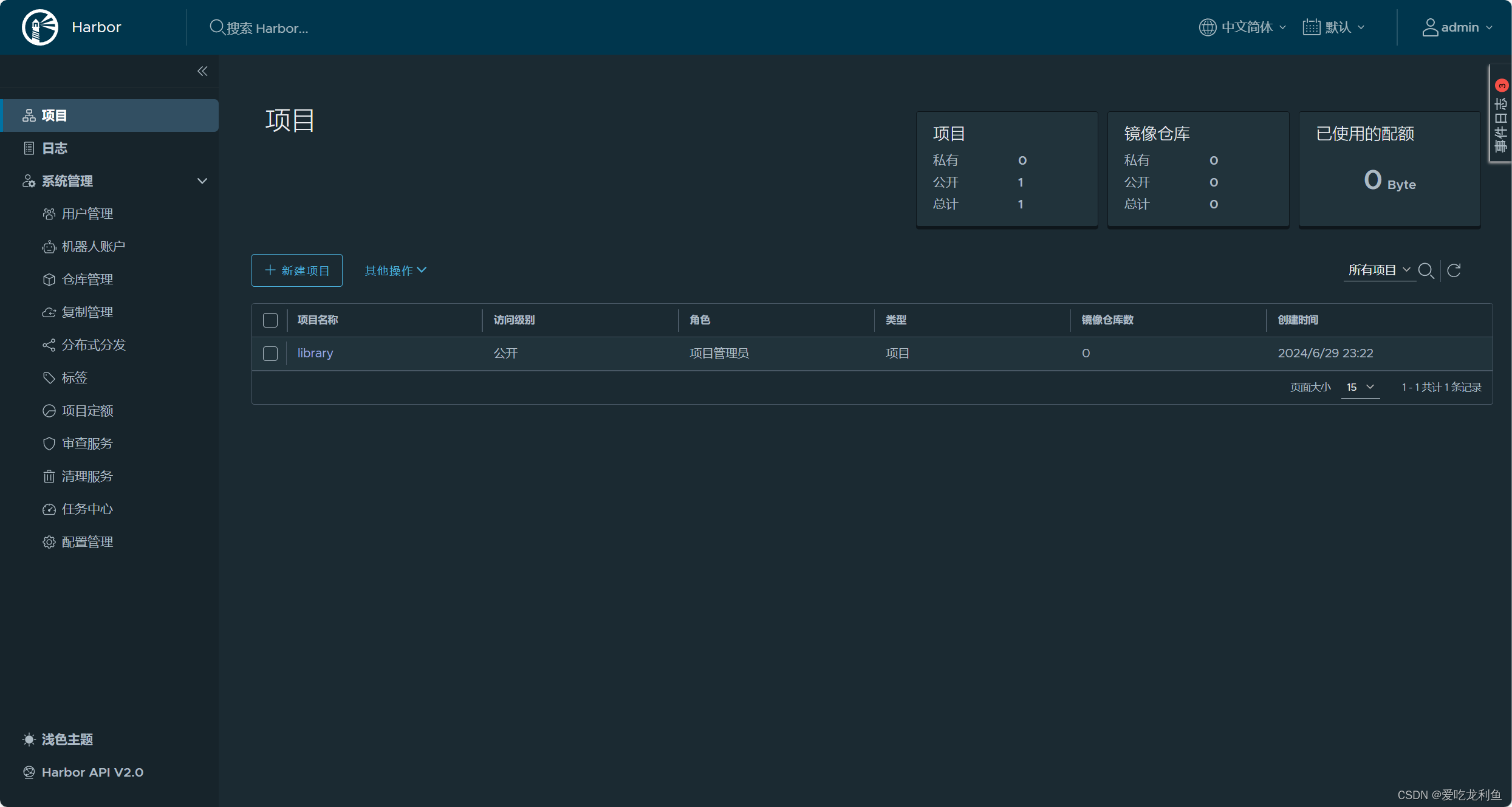The width and height of the screenshot is (1512, 807).
Task: Open the 其他操作 actions dropdown
Action: [395, 270]
